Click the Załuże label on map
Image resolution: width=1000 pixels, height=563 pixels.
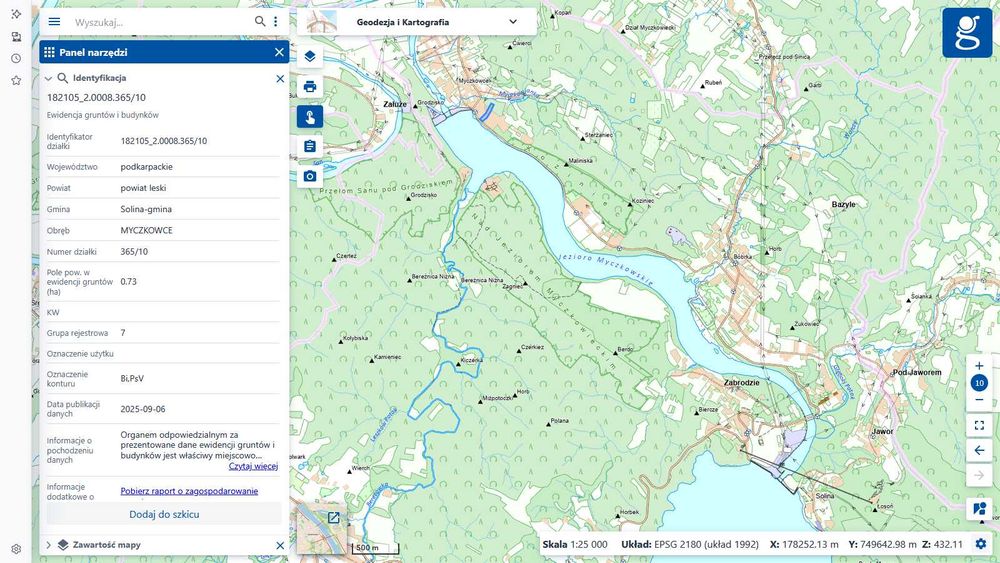tap(395, 104)
